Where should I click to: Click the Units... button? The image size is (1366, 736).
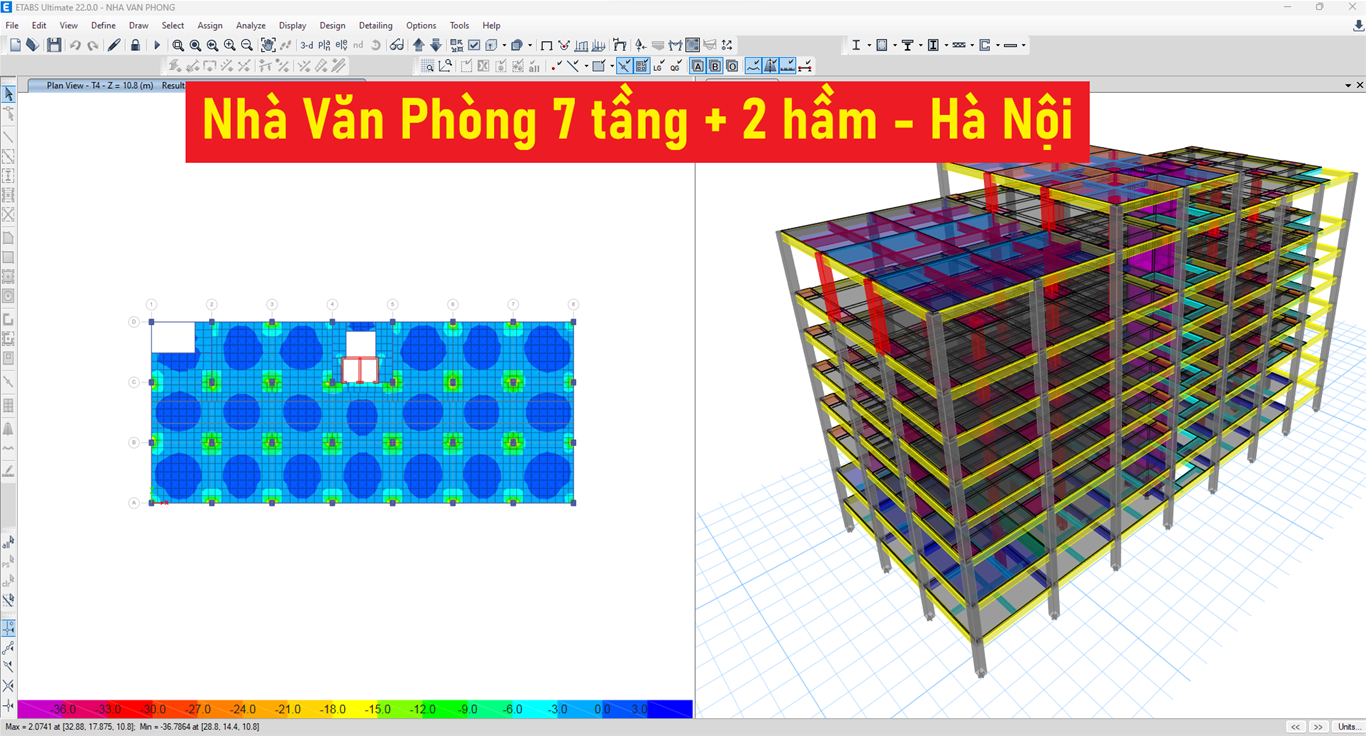(1348, 727)
